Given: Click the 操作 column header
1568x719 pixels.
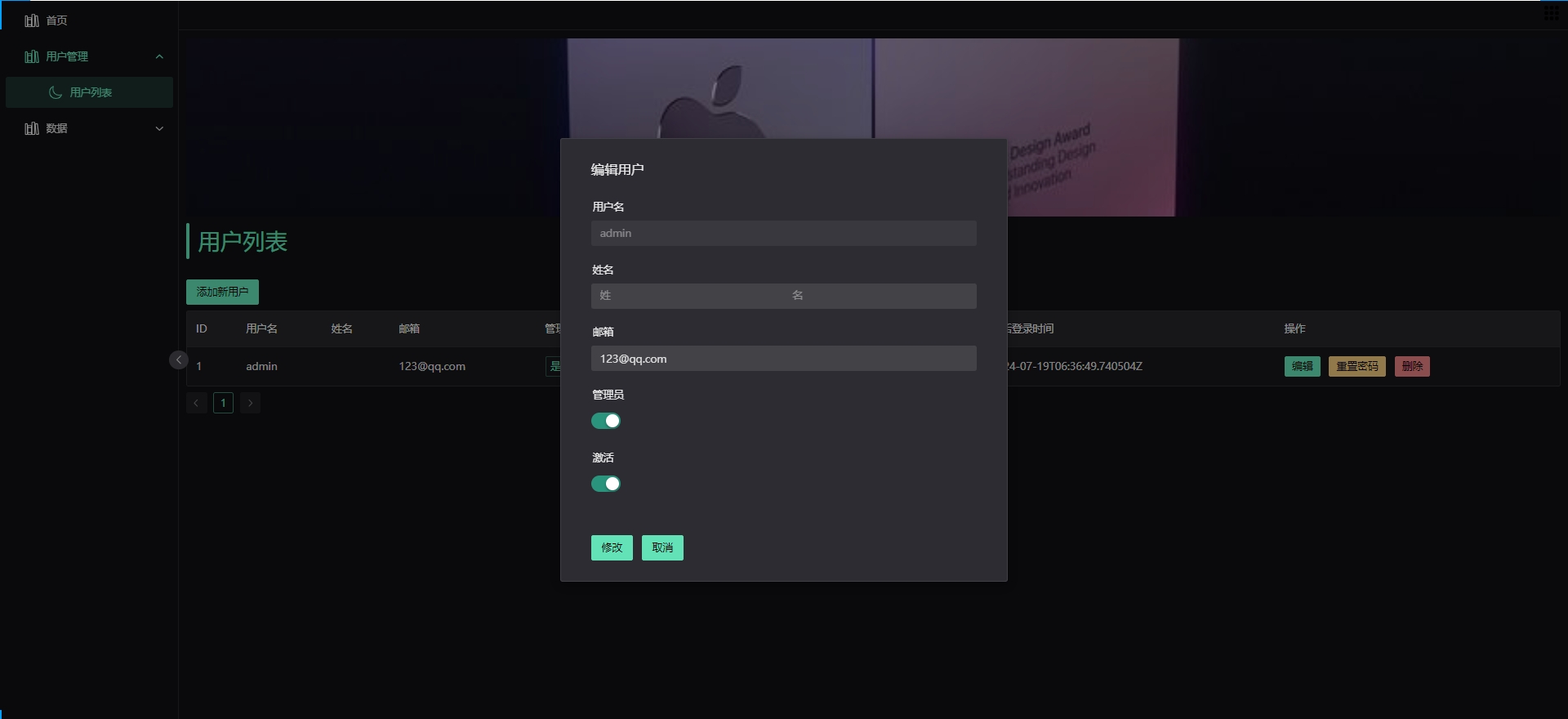Looking at the screenshot, I should coord(1294,328).
